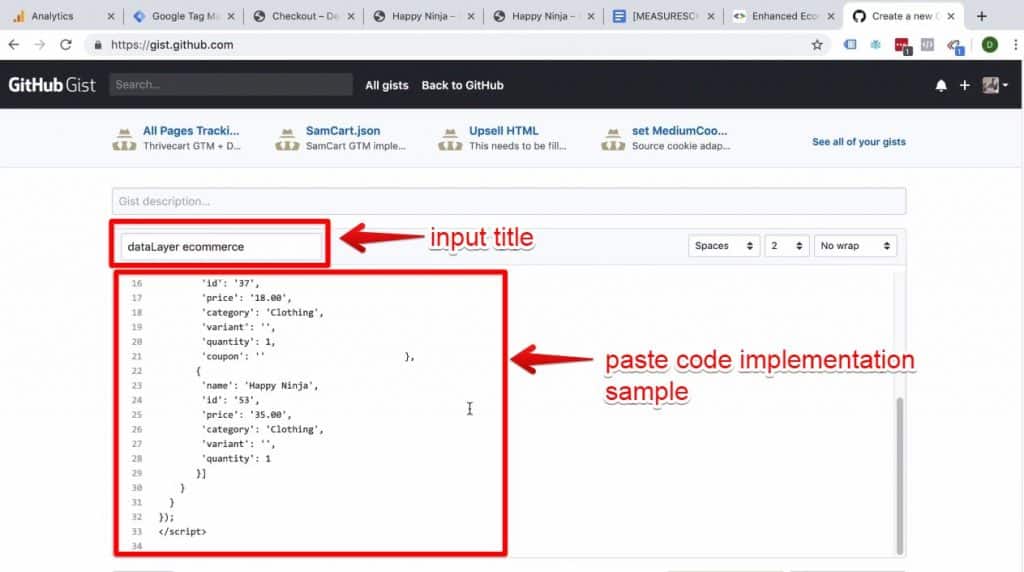Click code line 'quantity': 1,
Viewport: 1024px width, 572px height.
pos(238,342)
